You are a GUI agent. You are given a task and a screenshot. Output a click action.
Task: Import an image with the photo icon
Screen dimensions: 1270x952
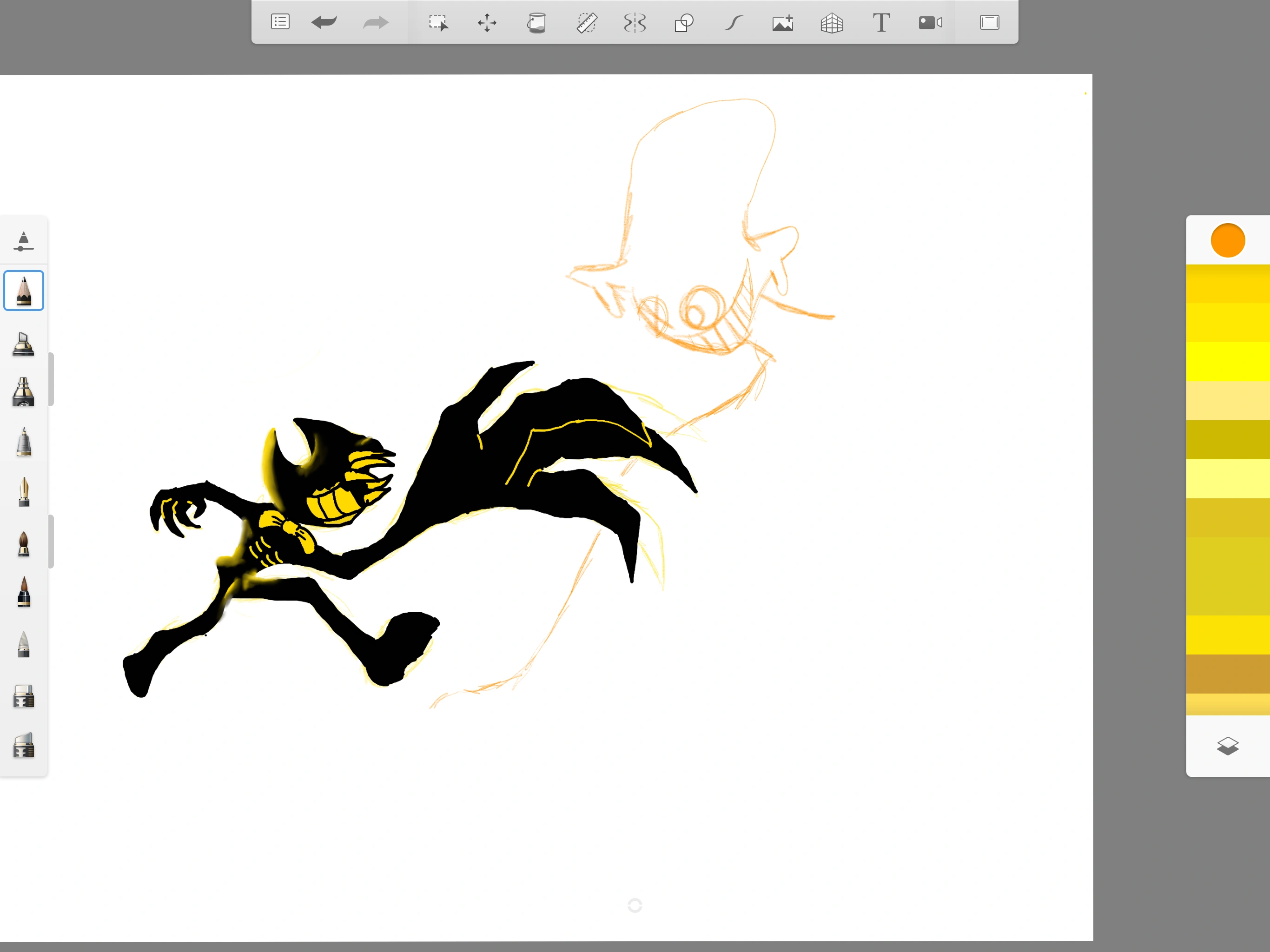tap(782, 23)
